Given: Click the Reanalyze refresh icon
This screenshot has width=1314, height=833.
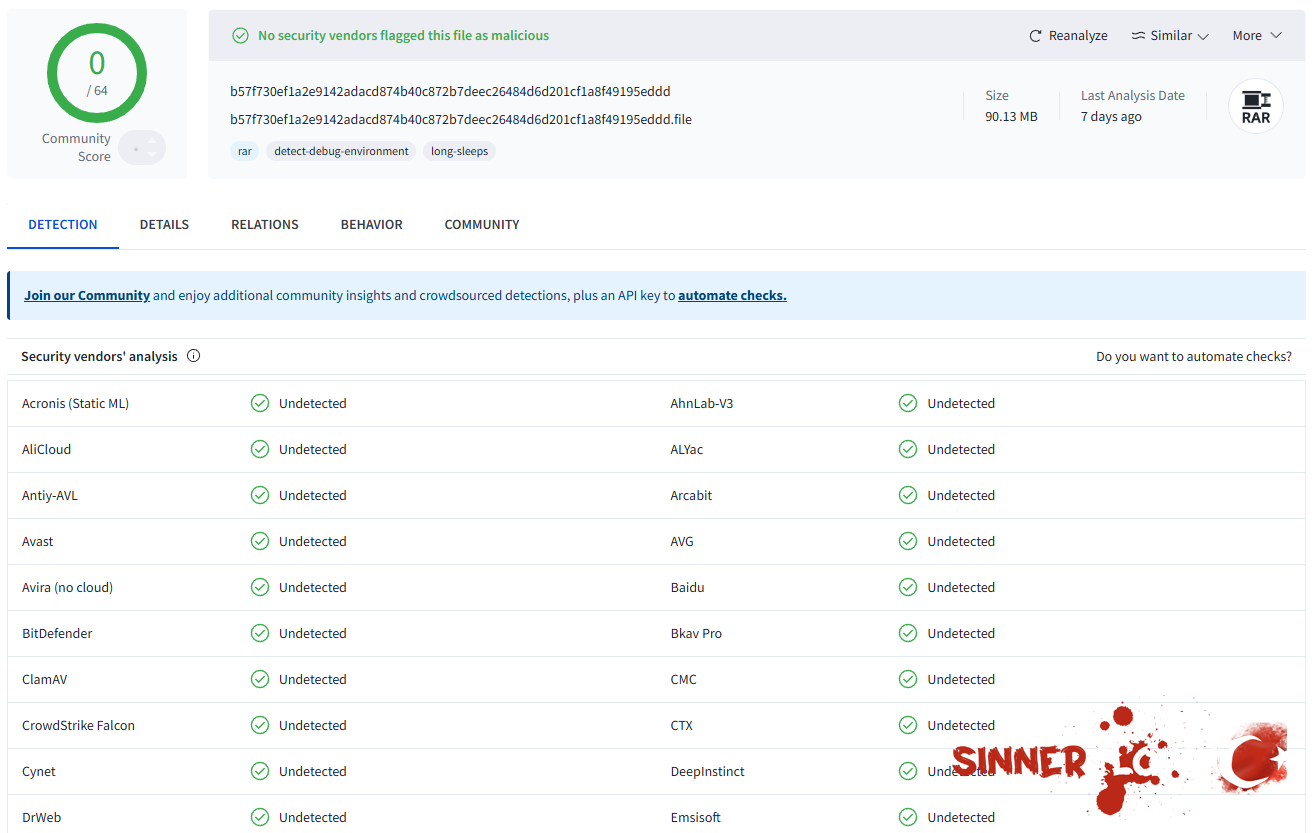Looking at the screenshot, I should click(x=1035, y=36).
